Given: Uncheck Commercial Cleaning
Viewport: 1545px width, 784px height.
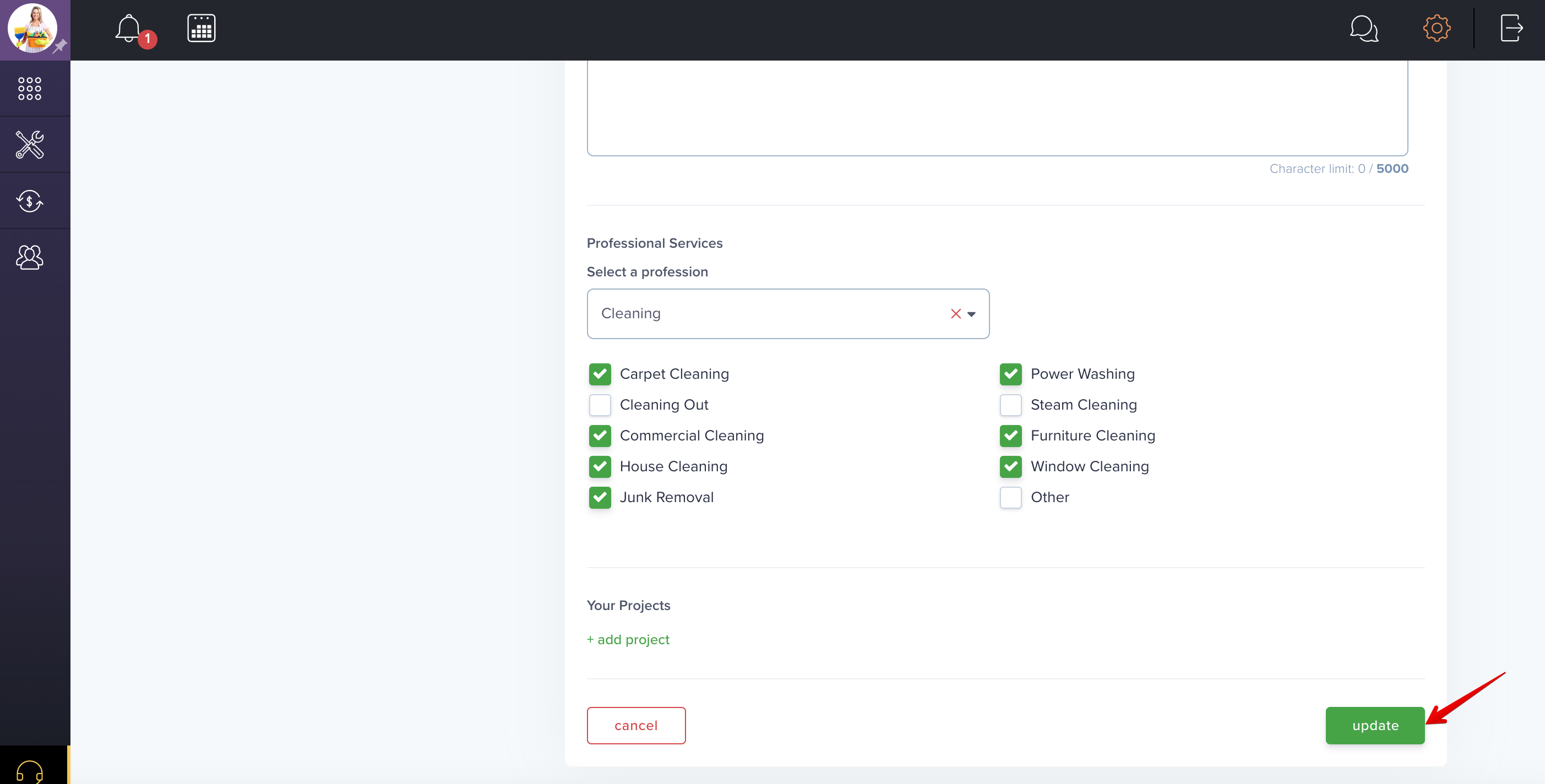Looking at the screenshot, I should (600, 435).
